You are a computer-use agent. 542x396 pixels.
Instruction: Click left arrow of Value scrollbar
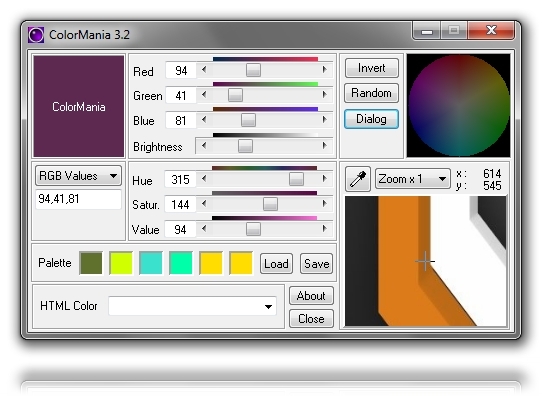tap(204, 229)
